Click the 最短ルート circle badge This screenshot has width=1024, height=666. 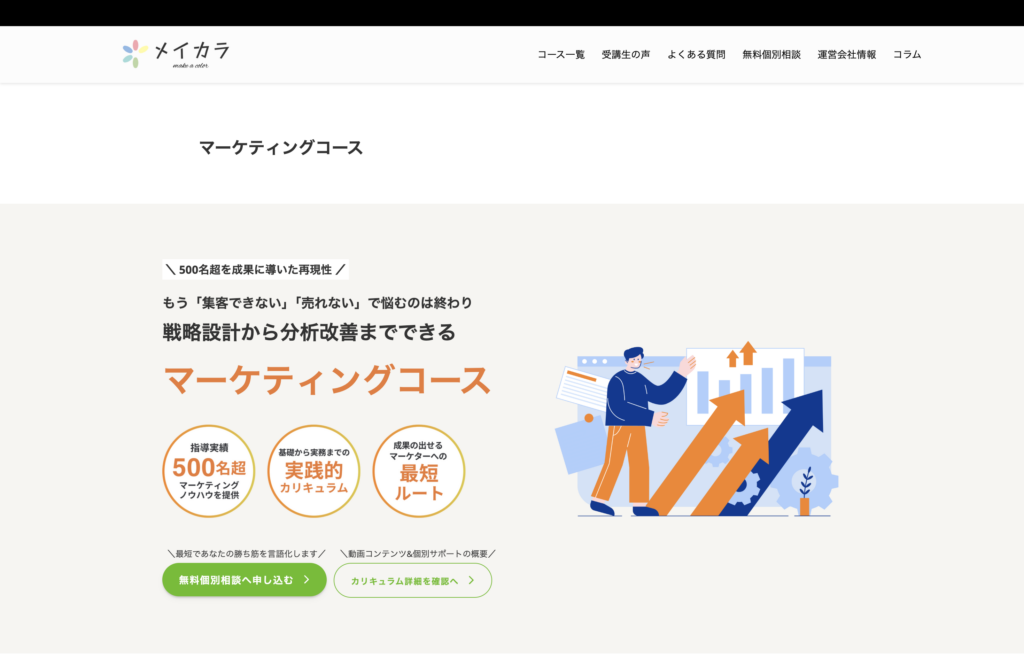419,471
